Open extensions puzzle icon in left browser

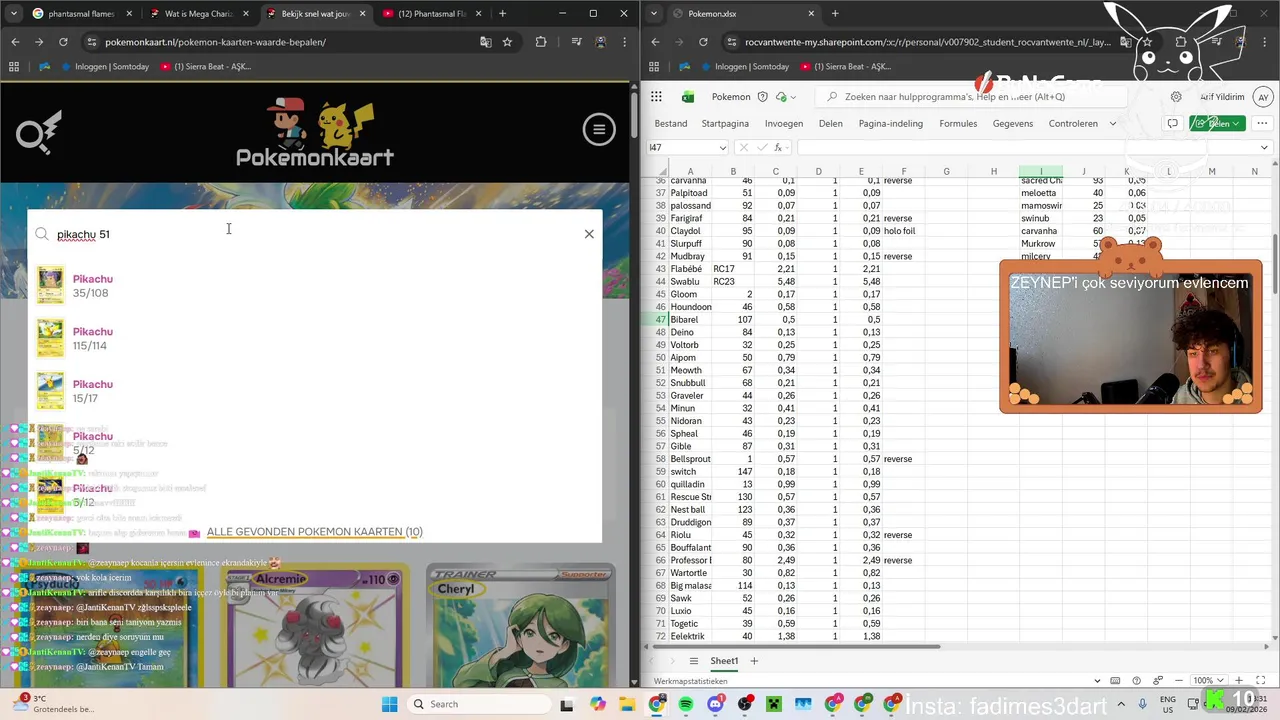click(541, 42)
